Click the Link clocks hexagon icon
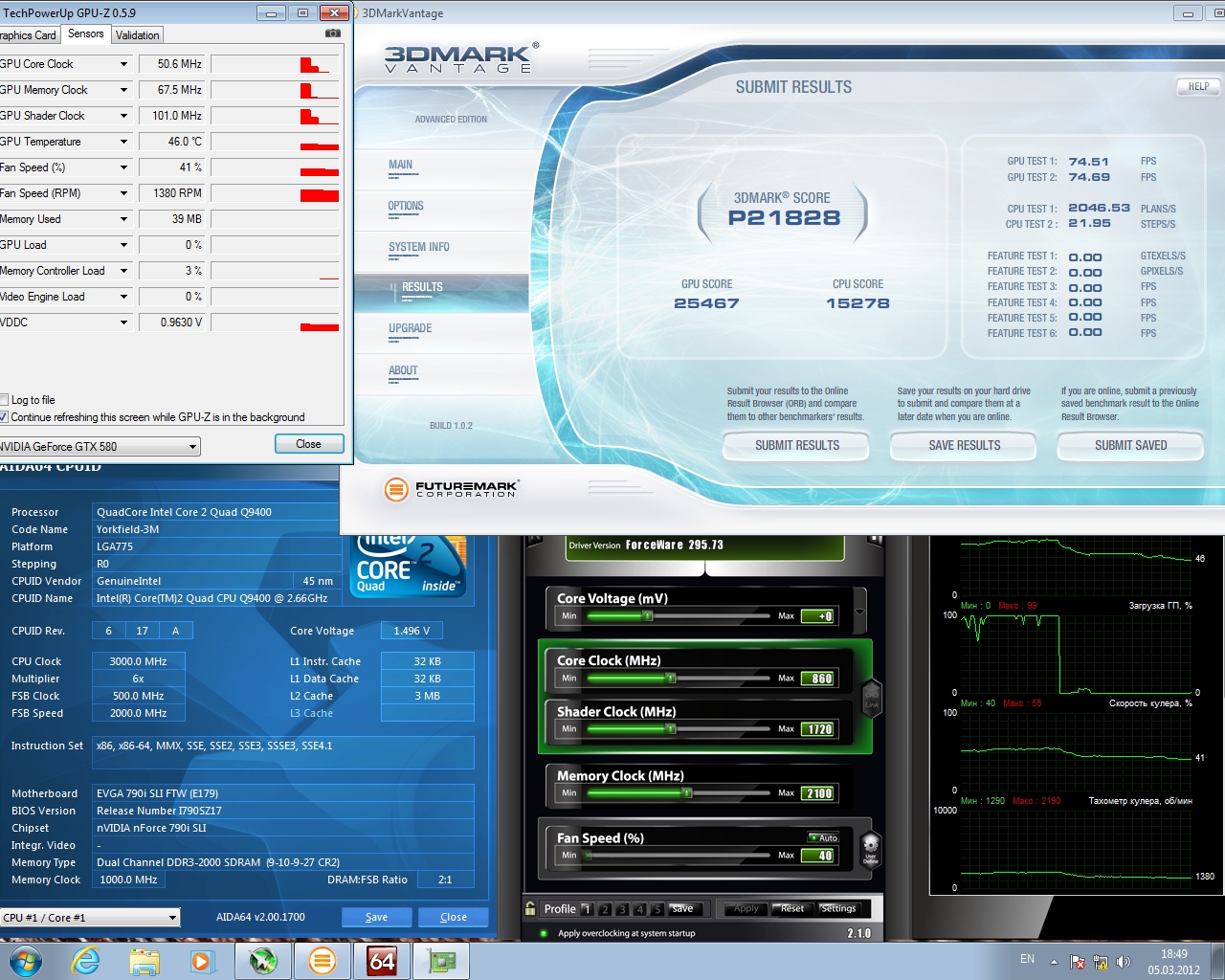 pyautogui.click(x=871, y=696)
